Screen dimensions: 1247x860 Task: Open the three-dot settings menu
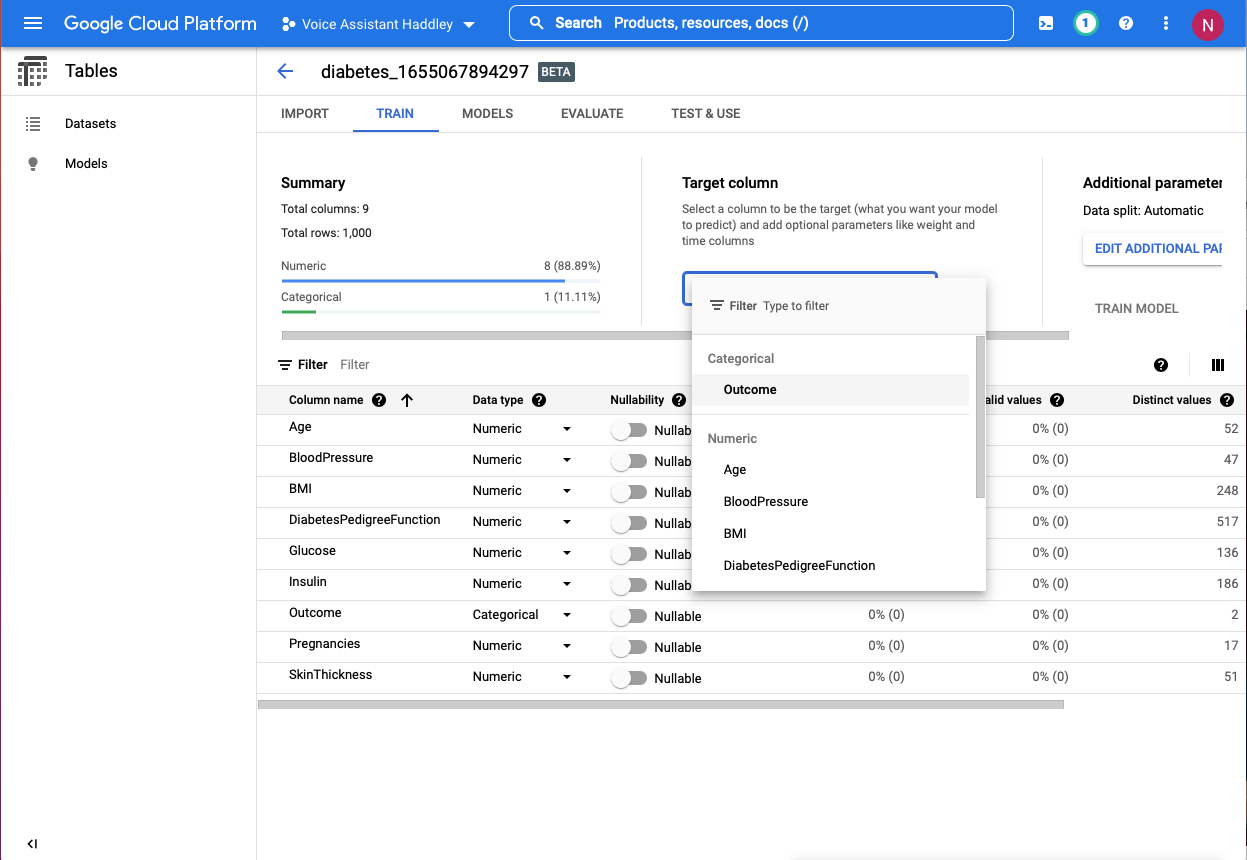tap(1166, 23)
